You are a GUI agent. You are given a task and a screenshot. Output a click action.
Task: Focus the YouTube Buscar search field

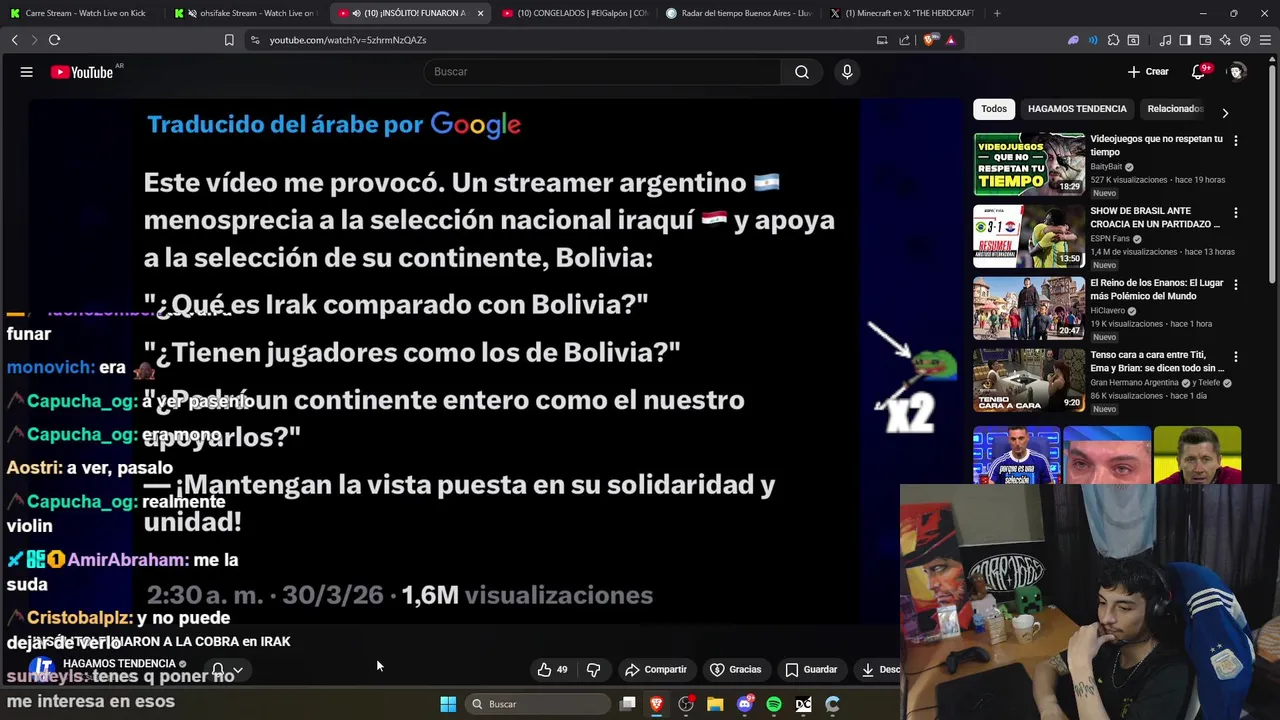pyautogui.click(x=603, y=72)
